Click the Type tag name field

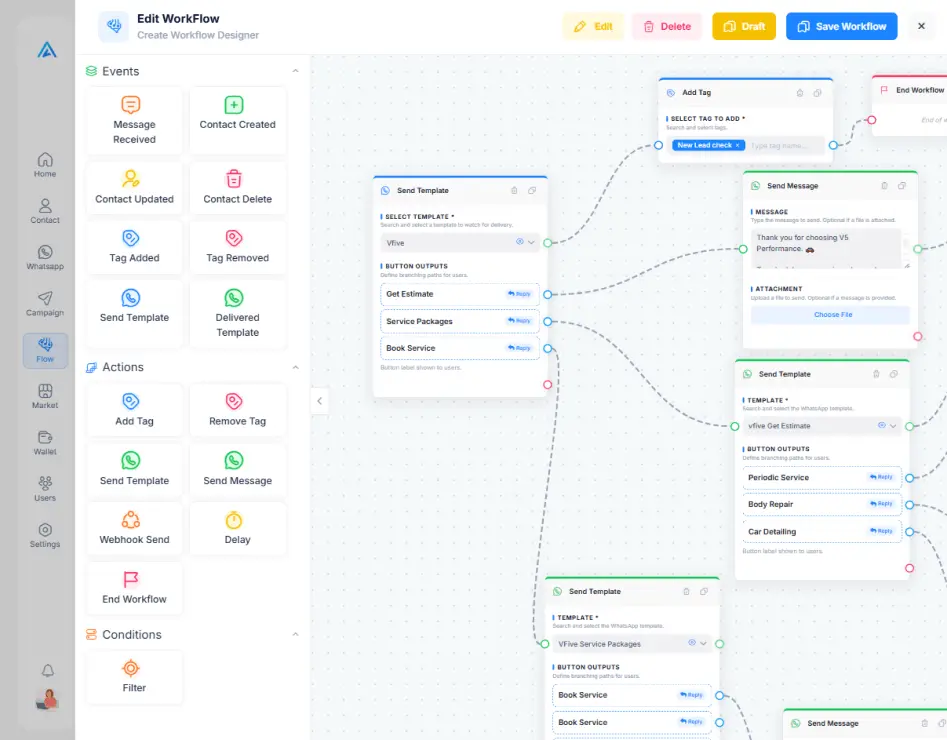tap(785, 146)
